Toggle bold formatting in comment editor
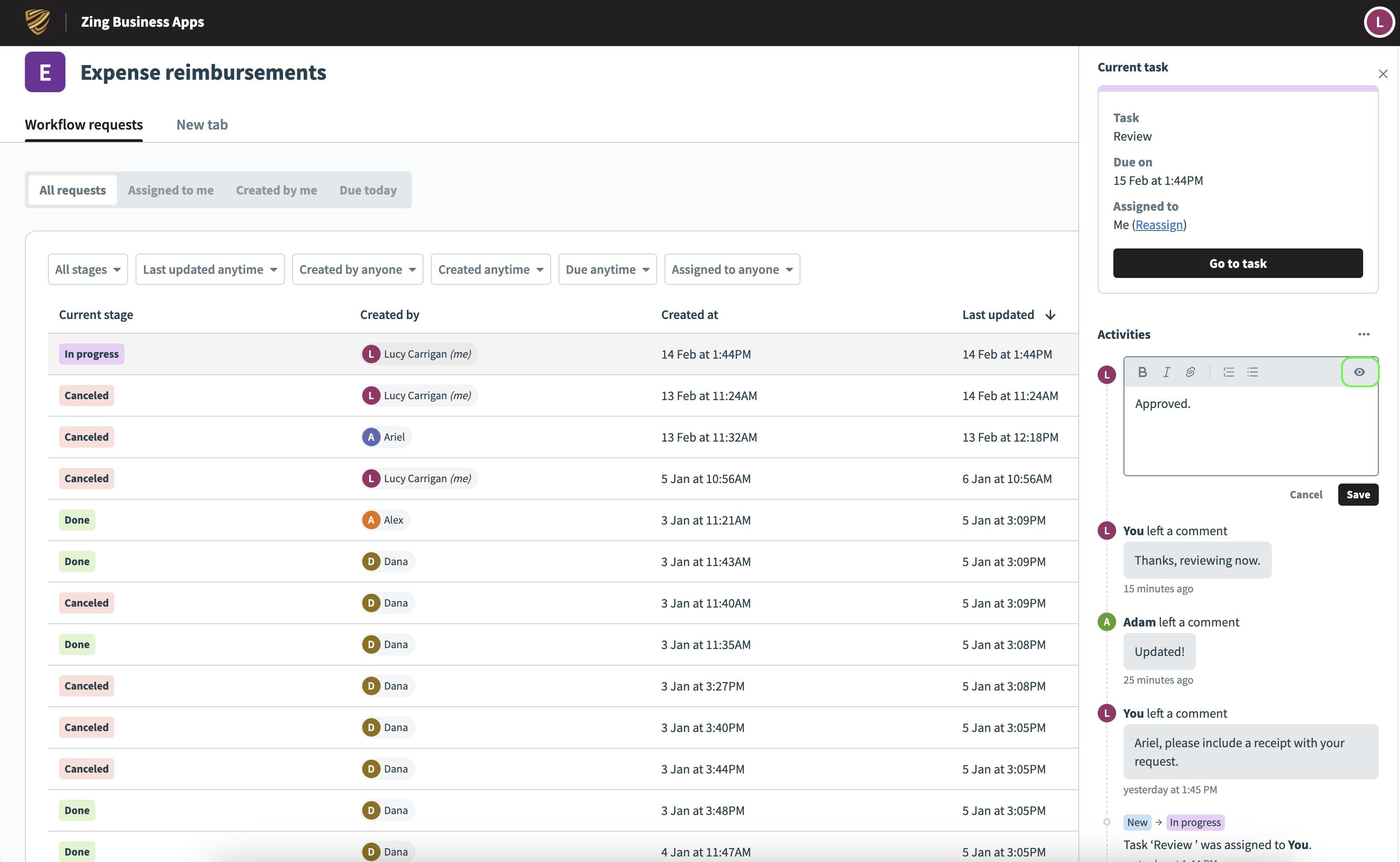This screenshot has width=1400, height=862. [1142, 372]
